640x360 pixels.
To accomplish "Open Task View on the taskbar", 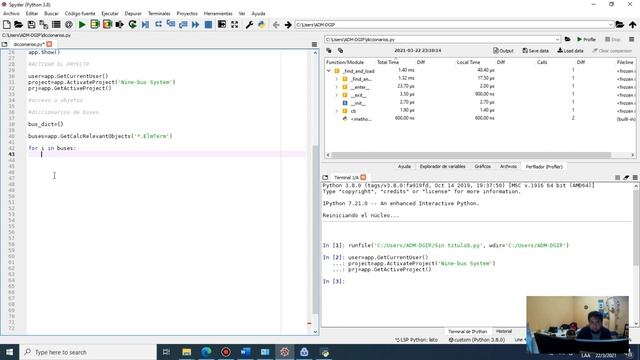I will point(166,352).
